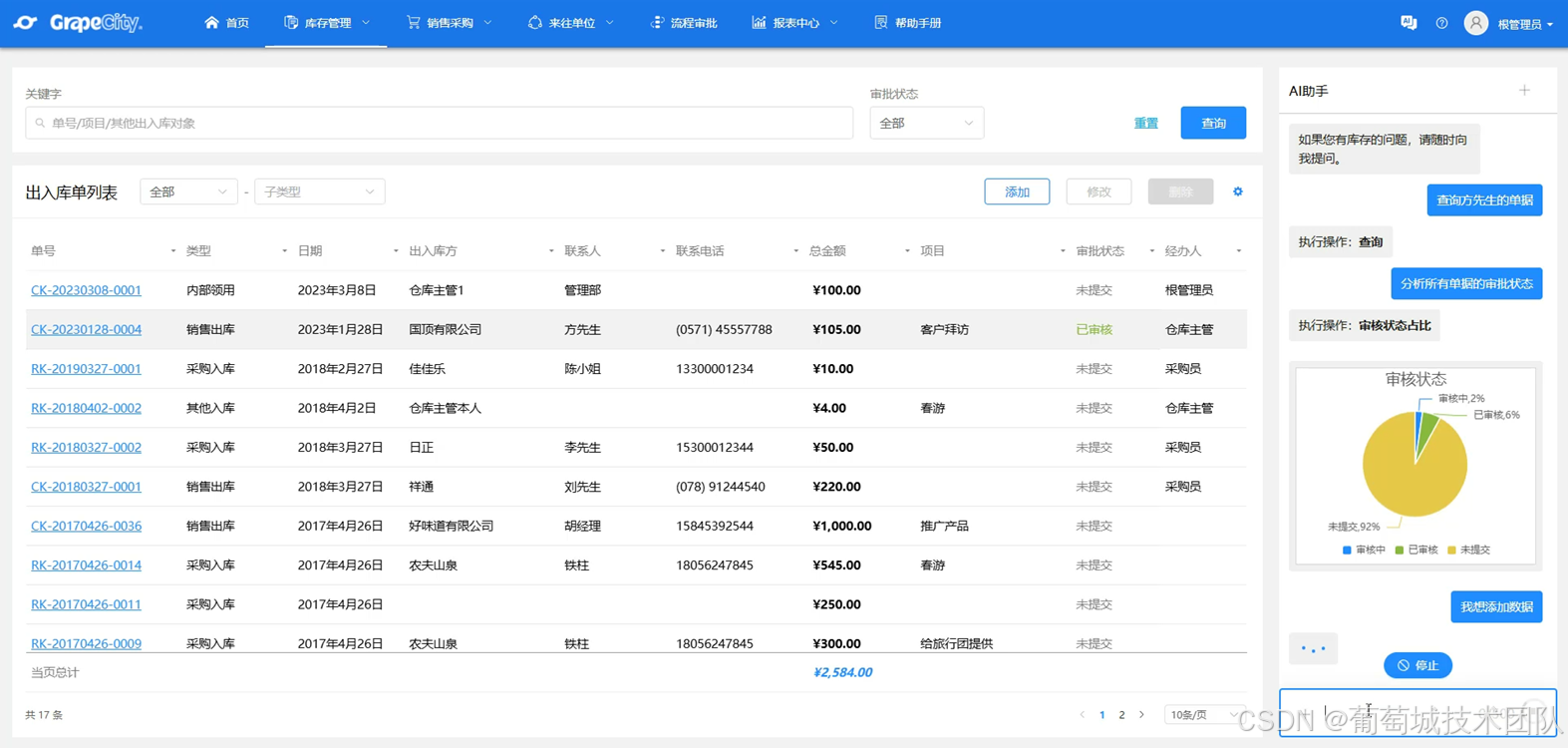This screenshot has height=748, width=1568.
Task: Open 帮助手册 menu
Action: coord(907,23)
